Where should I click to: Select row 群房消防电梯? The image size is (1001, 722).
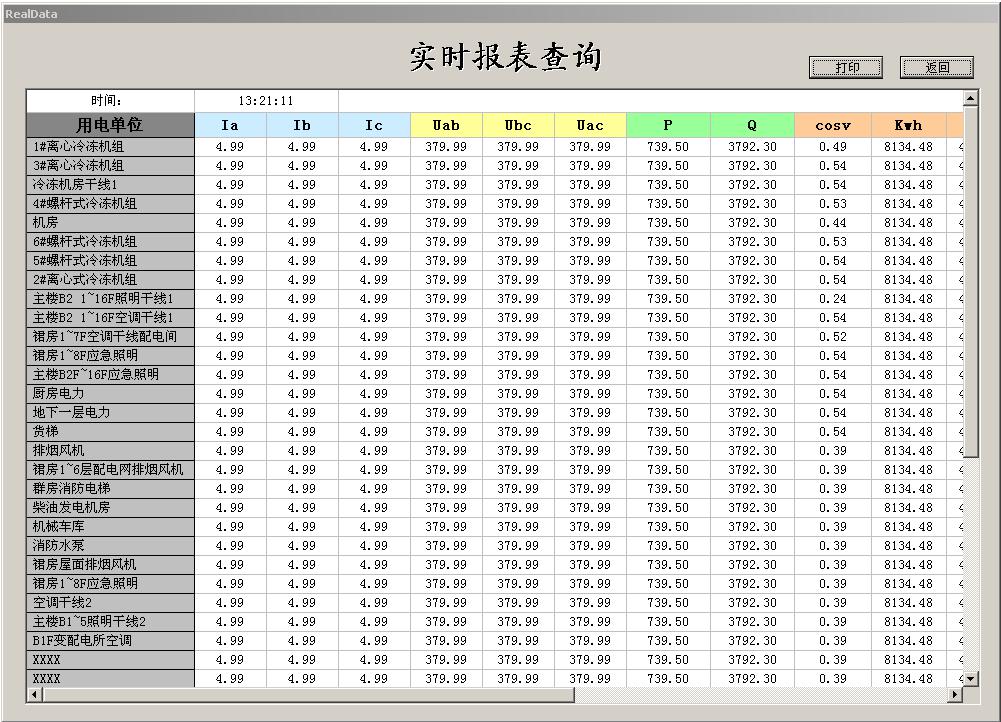[x=110, y=489]
